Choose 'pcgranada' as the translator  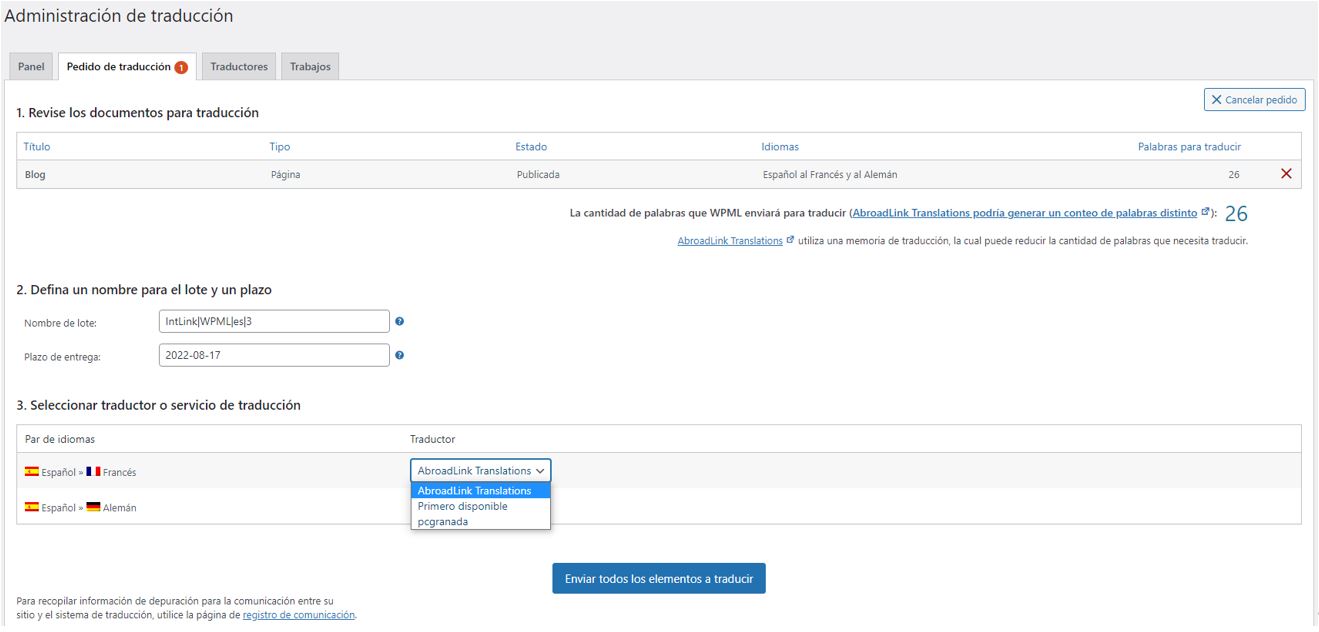coord(442,521)
